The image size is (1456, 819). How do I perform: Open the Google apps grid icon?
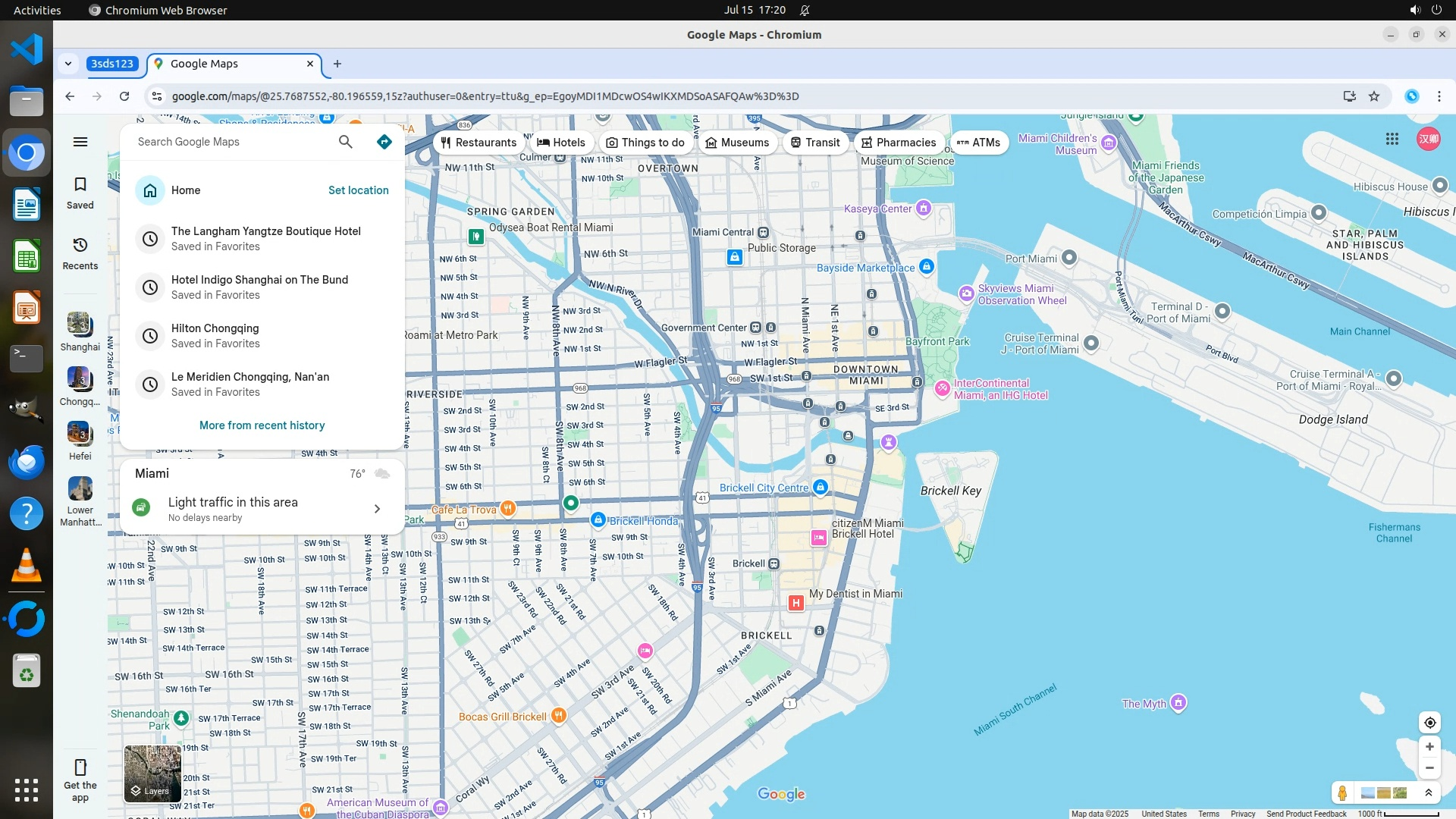coord(1392,139)
